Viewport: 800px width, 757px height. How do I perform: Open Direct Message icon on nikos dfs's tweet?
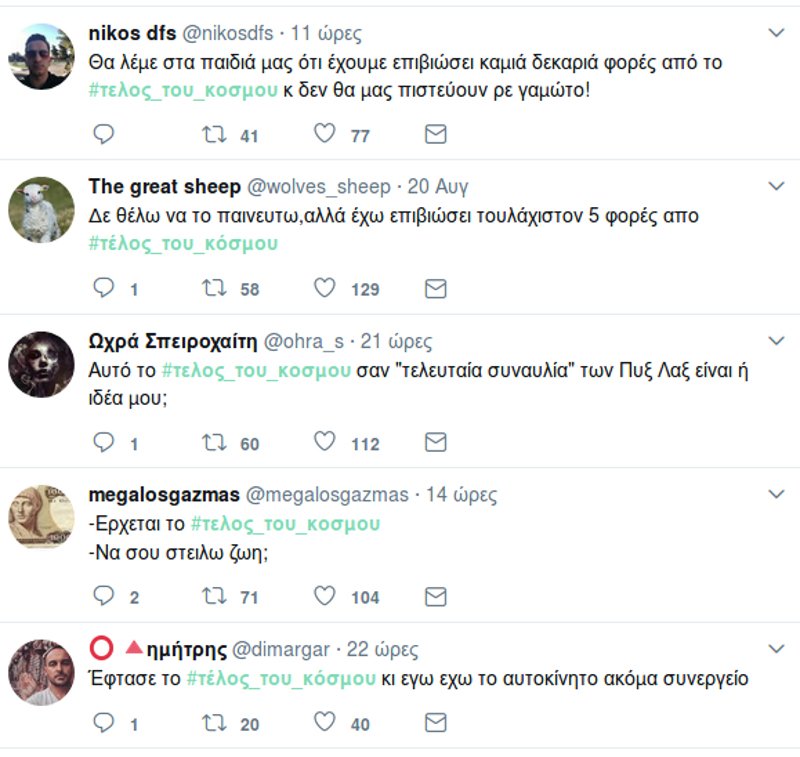click(x=434, y=131)
